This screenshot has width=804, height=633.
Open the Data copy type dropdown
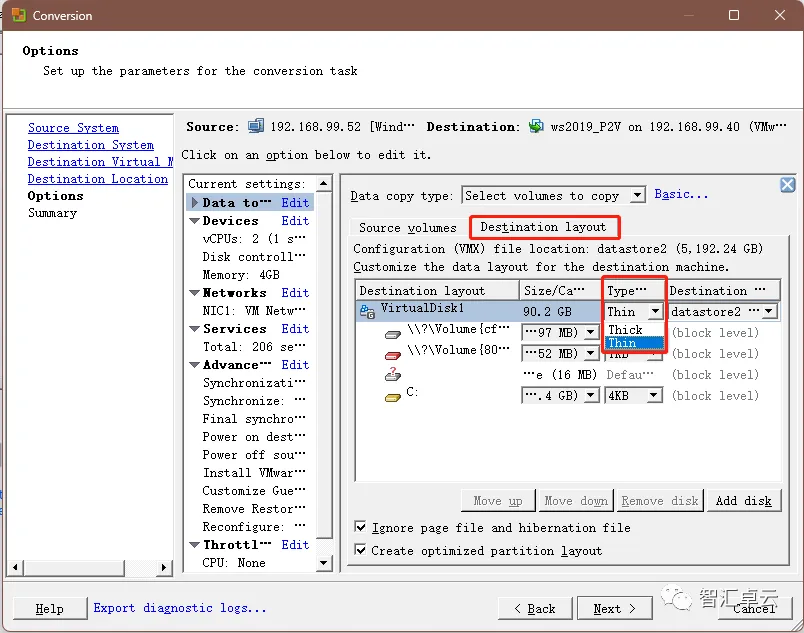tap(637, 195)
